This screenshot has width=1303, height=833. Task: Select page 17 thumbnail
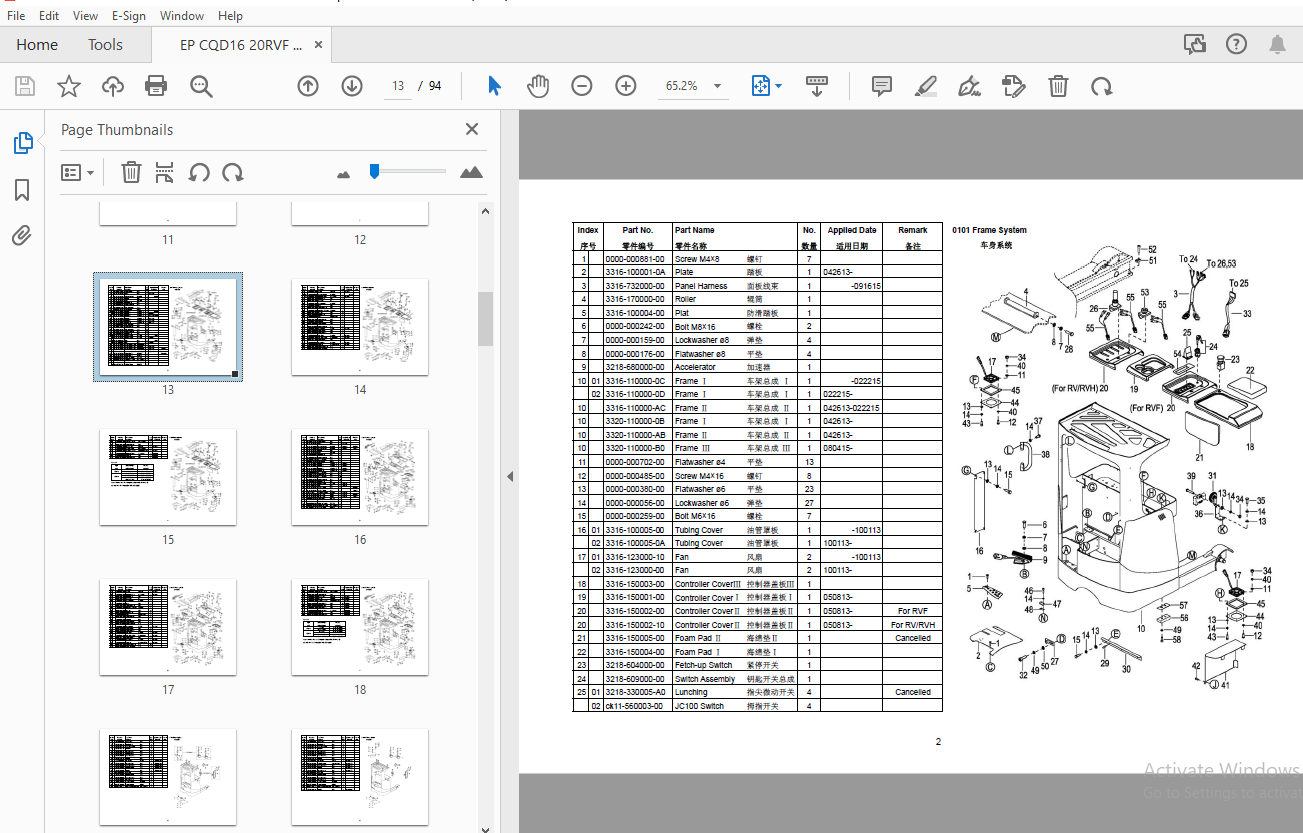(168, 628)
